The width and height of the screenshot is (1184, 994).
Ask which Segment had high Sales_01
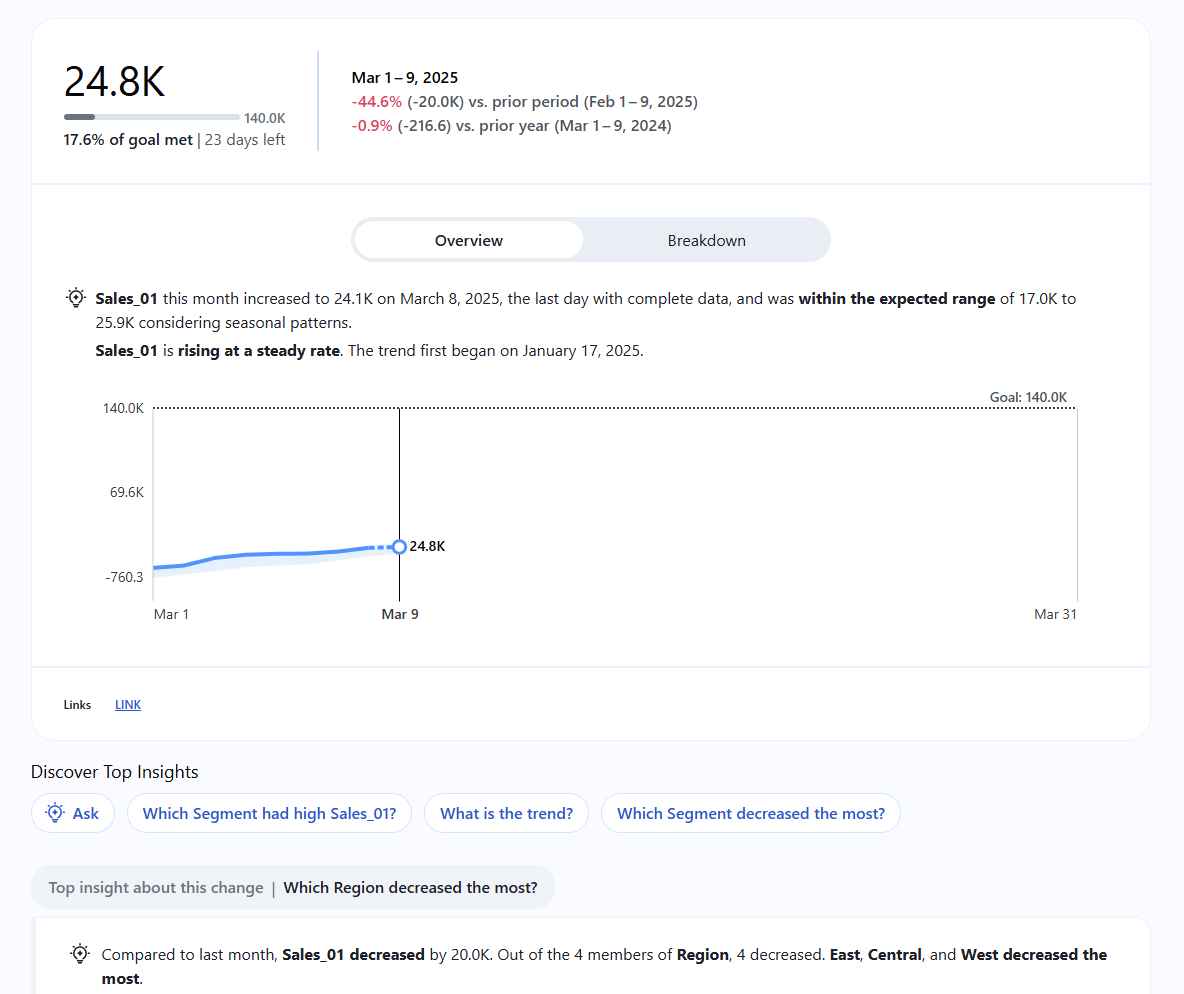[x=269, y=813]
